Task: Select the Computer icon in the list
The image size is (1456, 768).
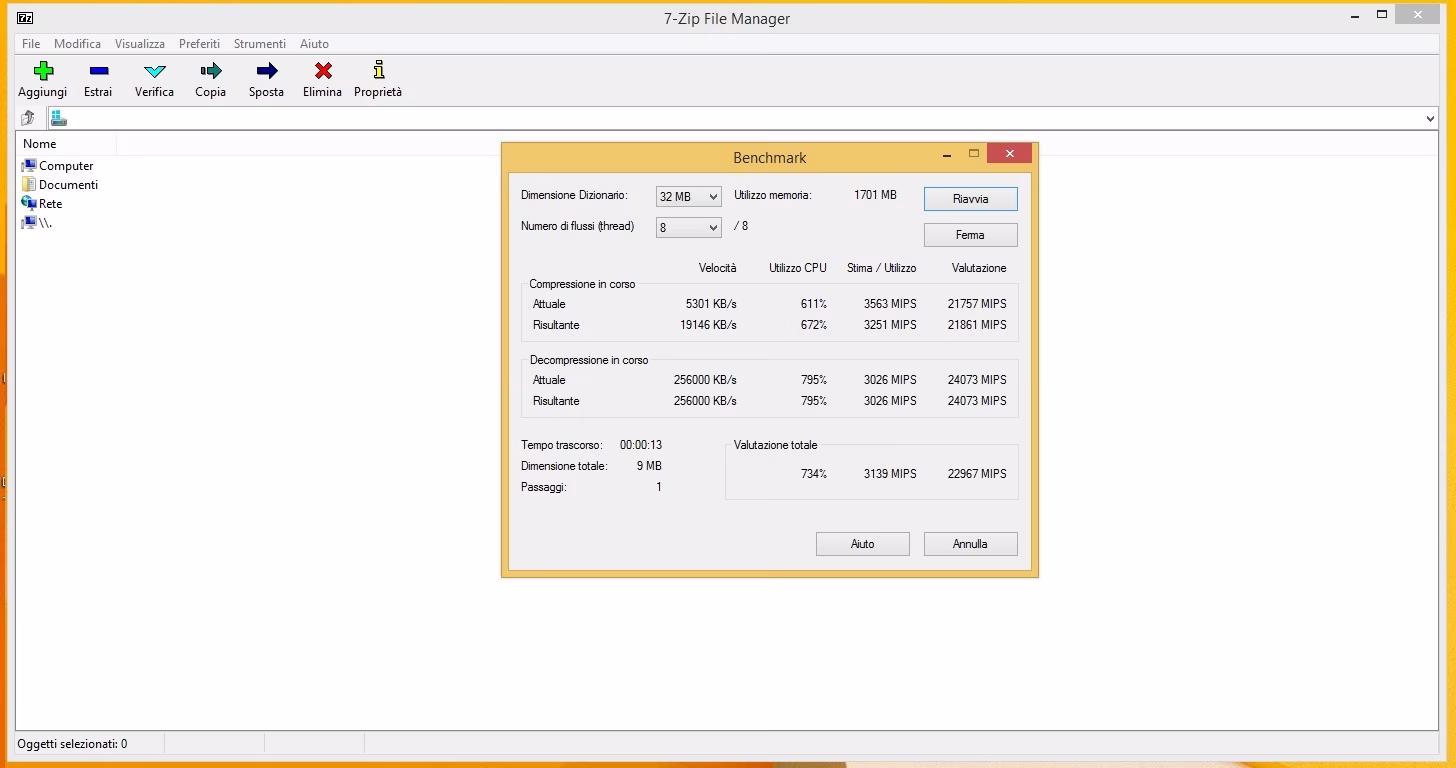Action: (29, 165)
